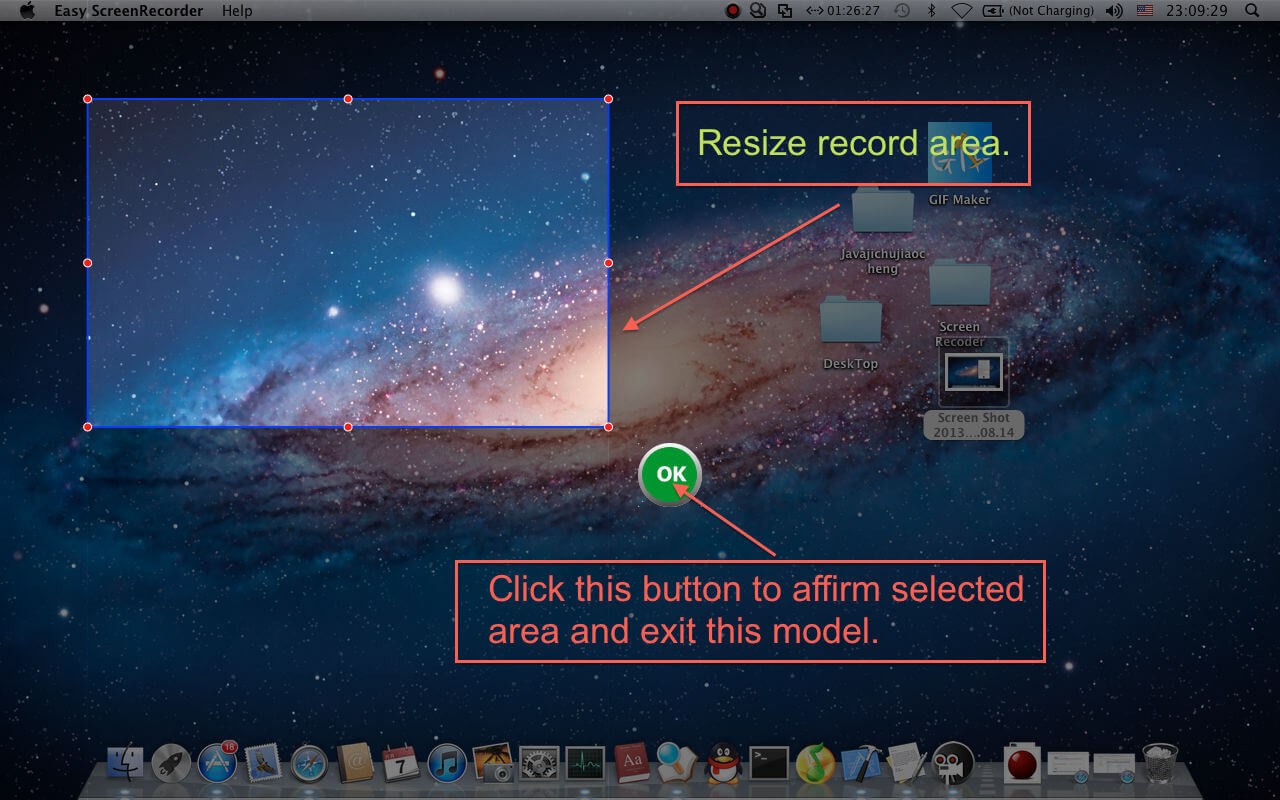Open Safari from the Dock
The height and width of the screenshot is (800, 1280).
click(308, 765)
